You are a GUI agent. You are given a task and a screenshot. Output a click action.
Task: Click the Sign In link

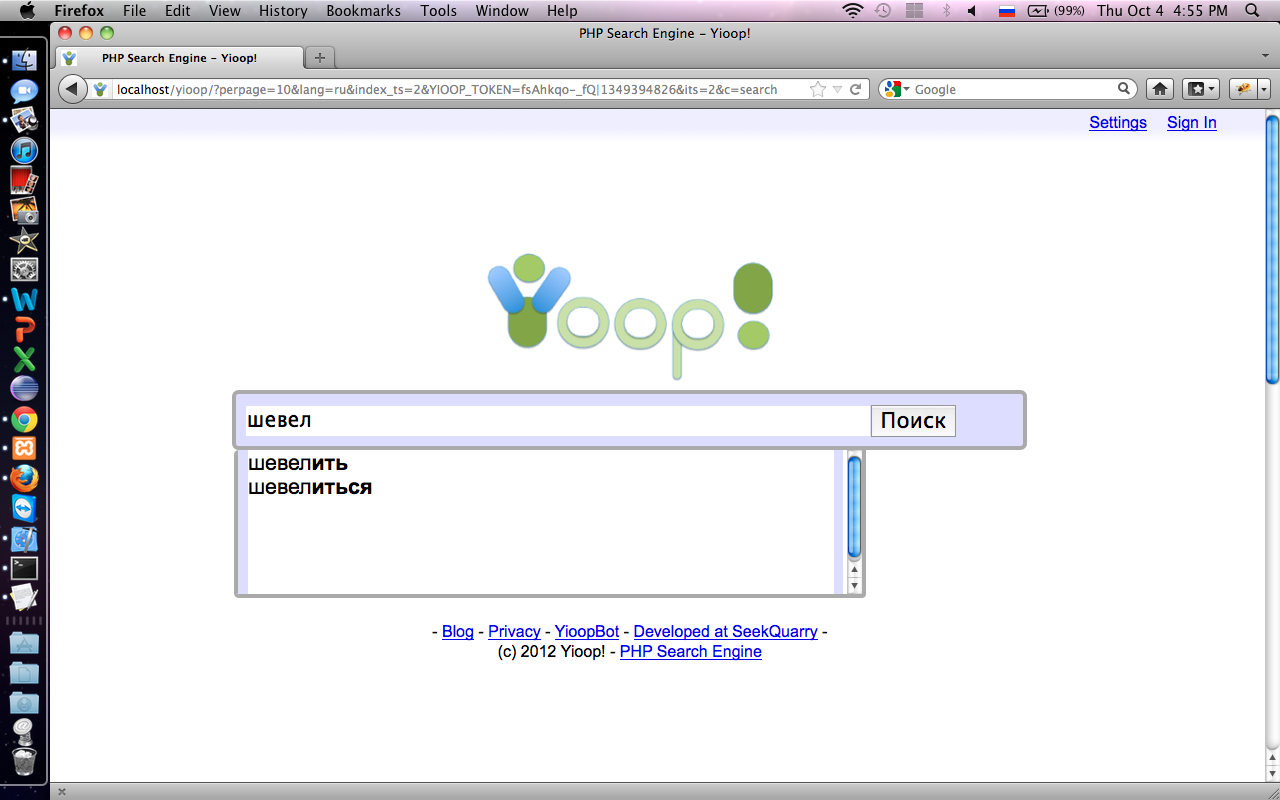coord(1192,123)
